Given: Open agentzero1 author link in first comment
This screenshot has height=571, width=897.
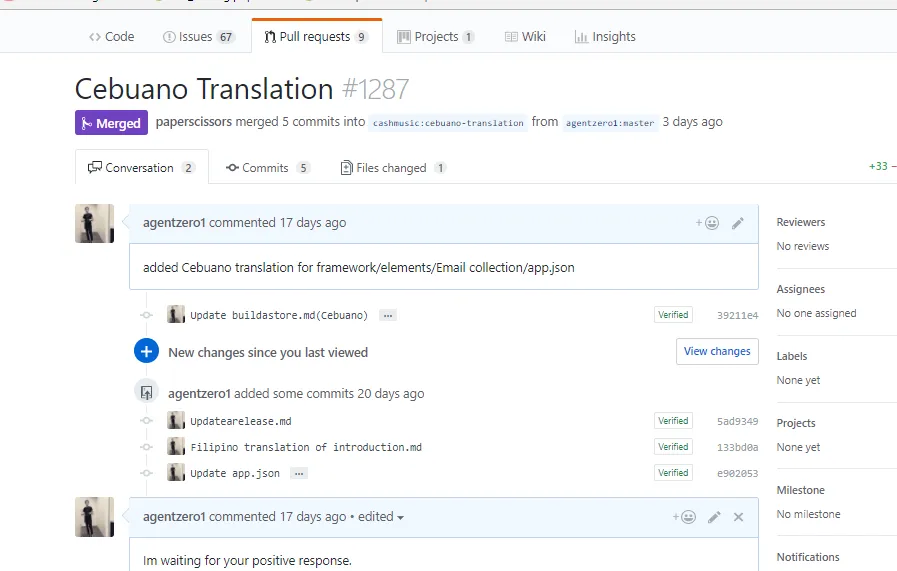Looking at the screenshot, I should (x=174, y=223).
